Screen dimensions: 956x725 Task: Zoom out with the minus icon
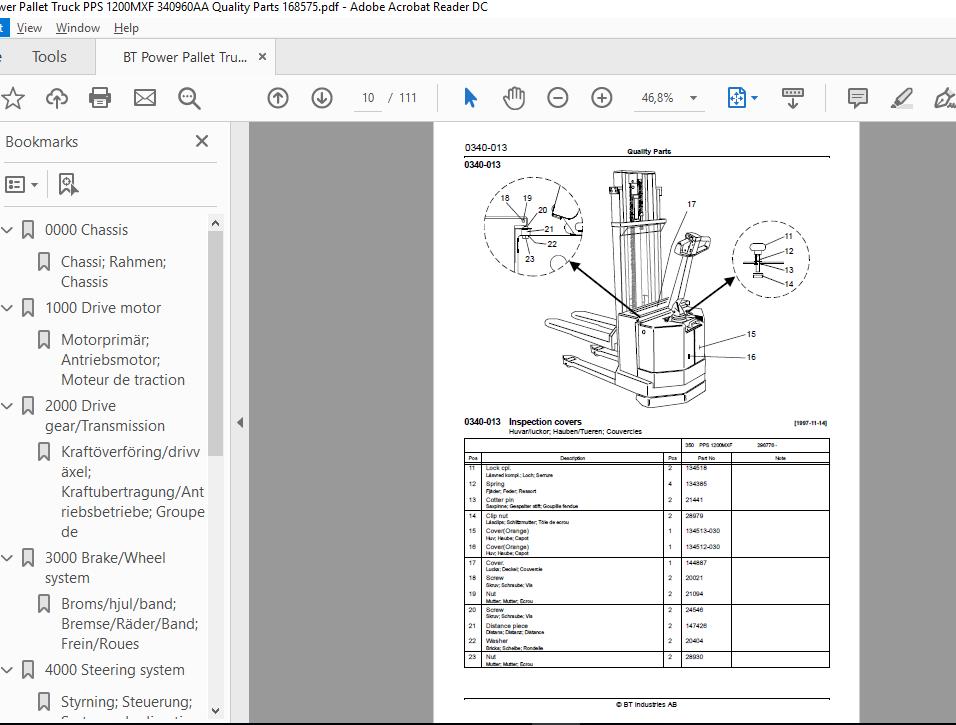click(557, 98)
